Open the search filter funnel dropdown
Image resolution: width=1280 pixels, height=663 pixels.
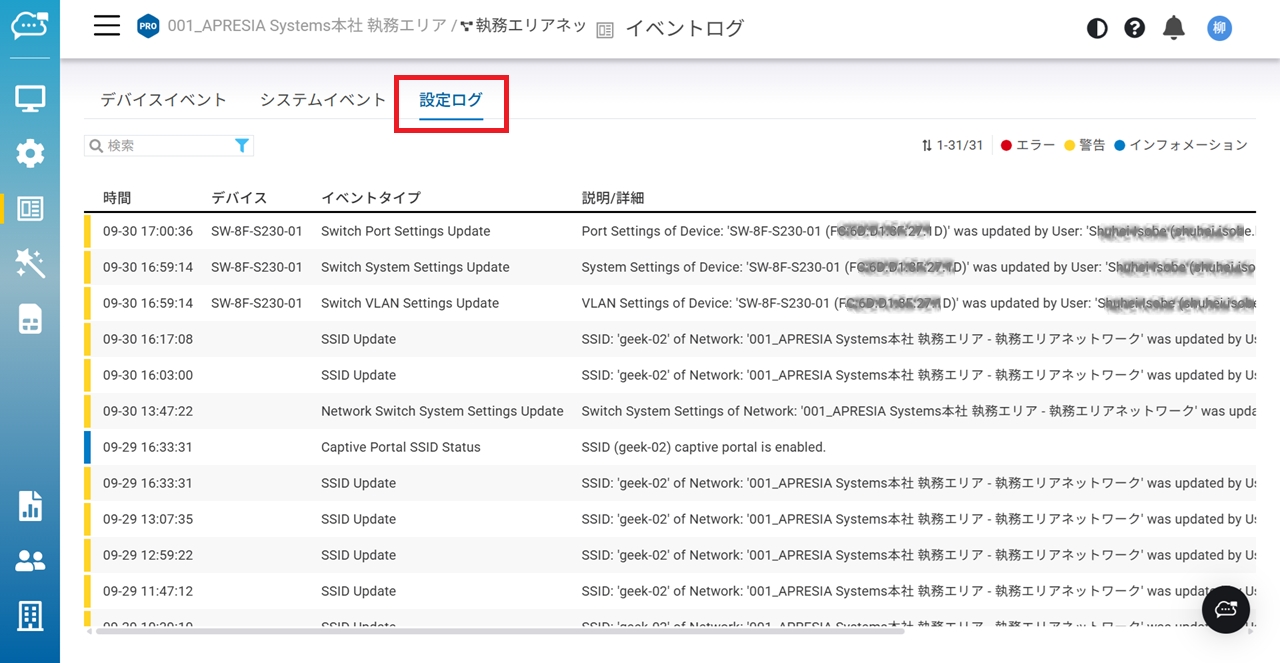point(241,146)
